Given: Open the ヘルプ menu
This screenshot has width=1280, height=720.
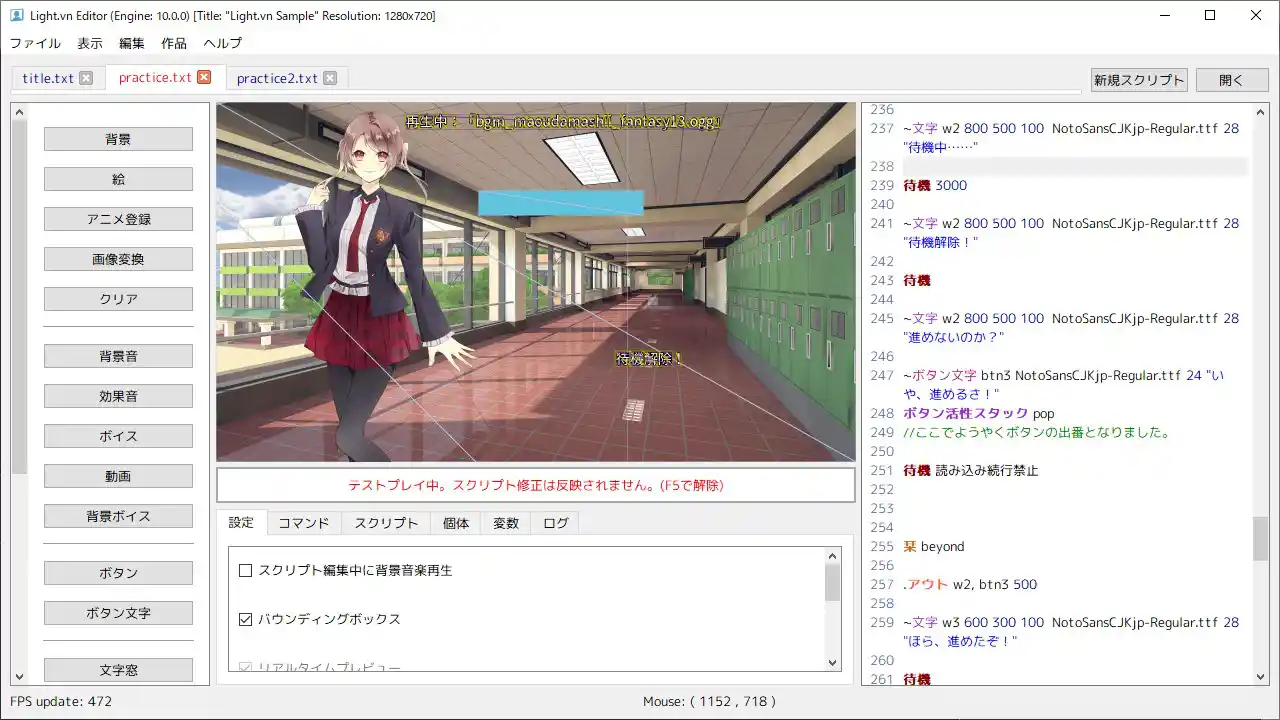Looking at the screenshot, I should (x=222, y=43).
